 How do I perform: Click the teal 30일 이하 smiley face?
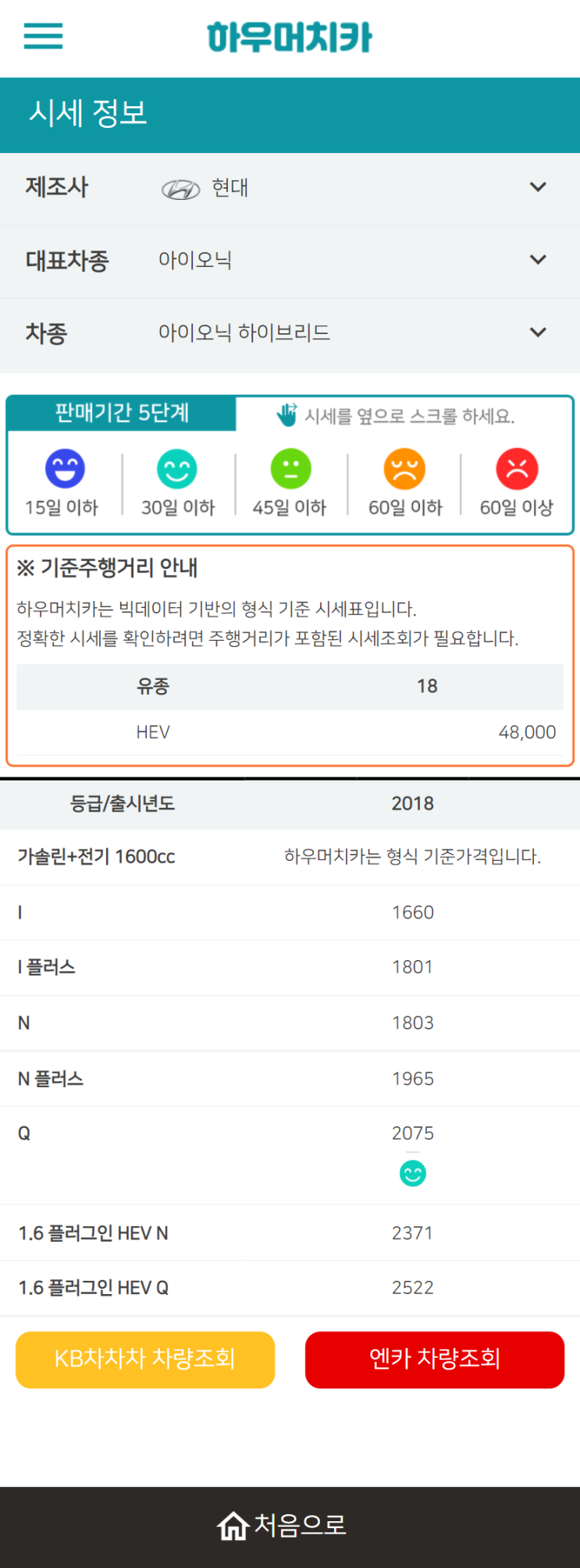(177, 468)
